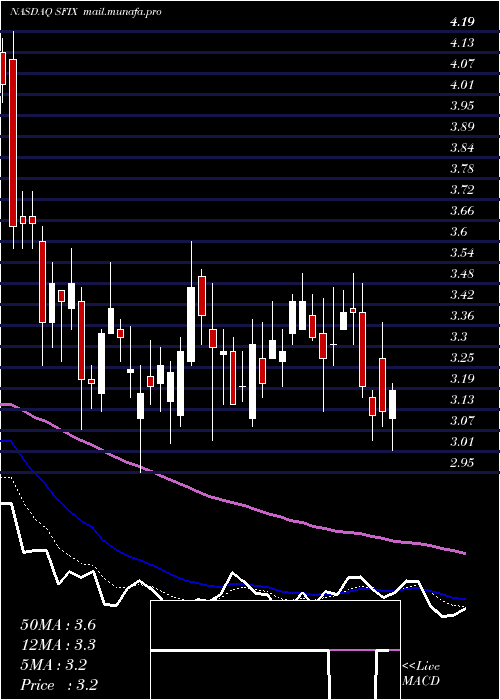Click the 3.19 price axis label

462,379
